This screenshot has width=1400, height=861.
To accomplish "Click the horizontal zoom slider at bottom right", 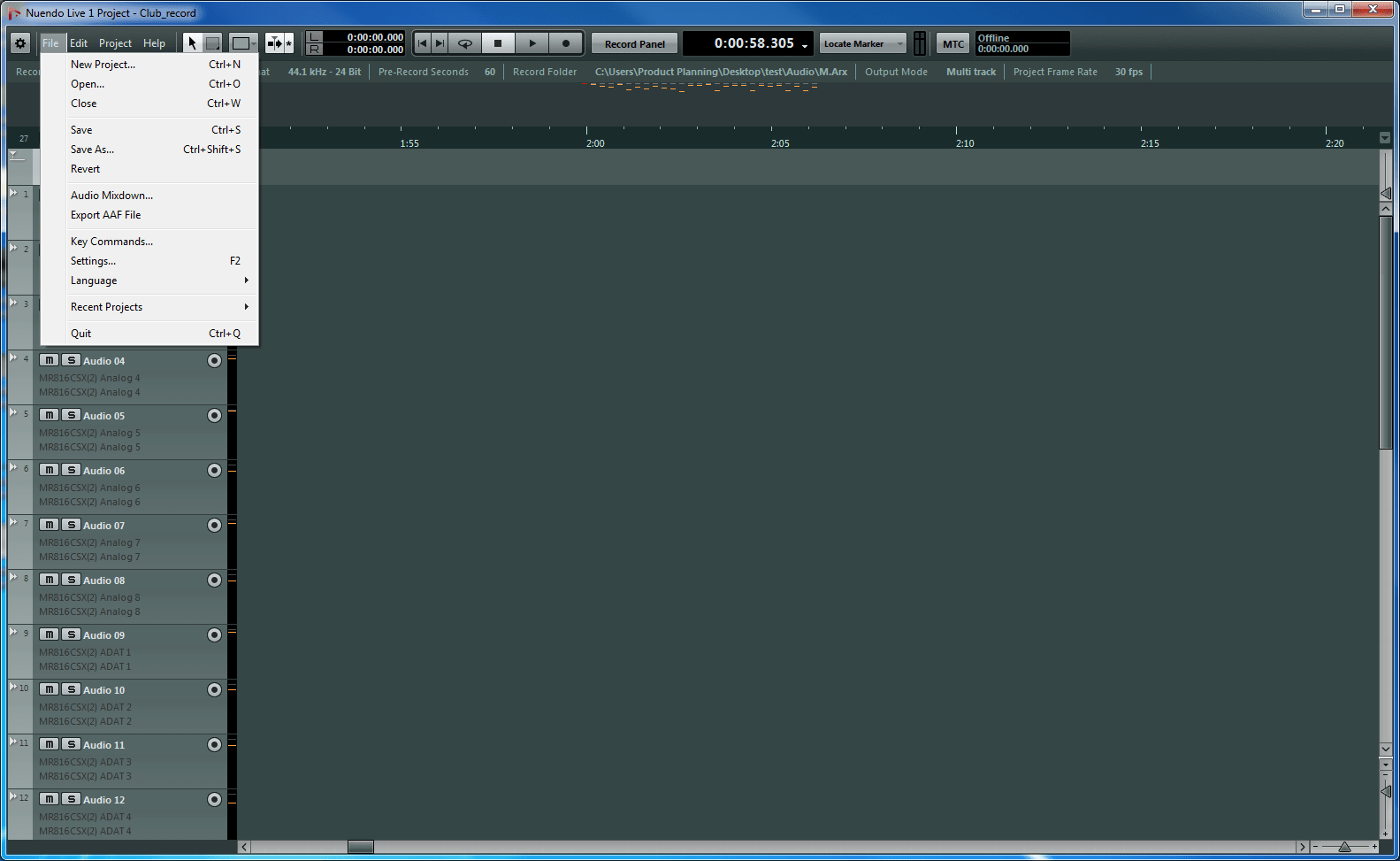I will pyautogui.click(x=1344, y=847).
